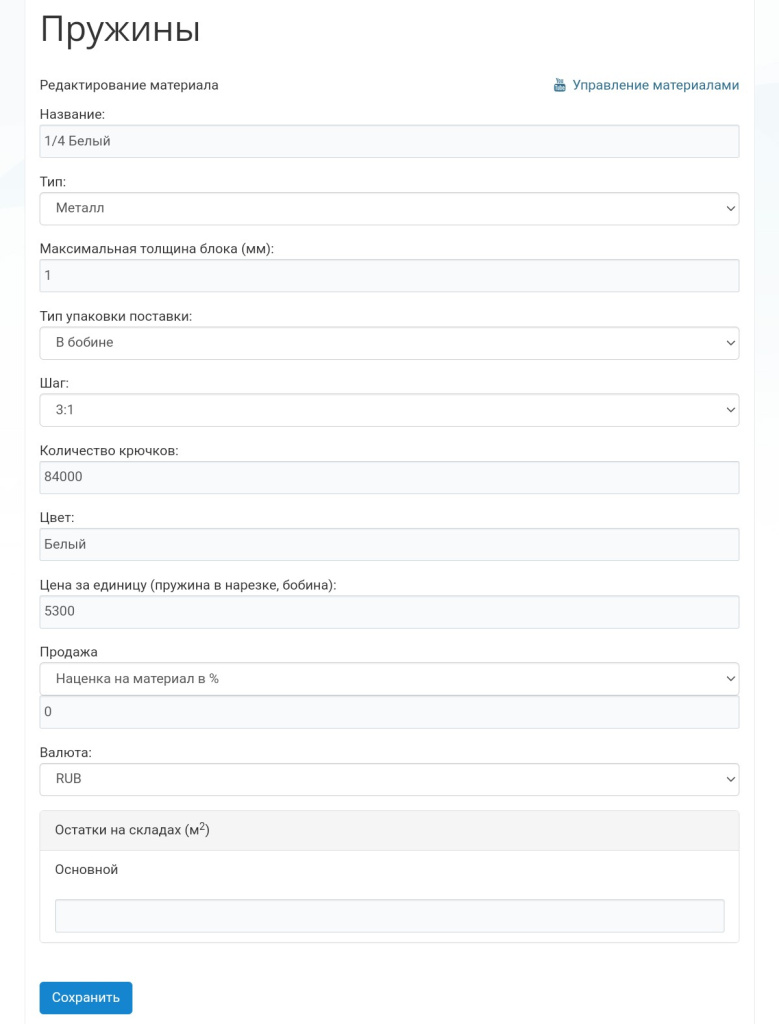The height and width of the screenshot is (1024, 779).
Task: Expand the Валюта dropdown showing RUB
Action: point(389,779)
